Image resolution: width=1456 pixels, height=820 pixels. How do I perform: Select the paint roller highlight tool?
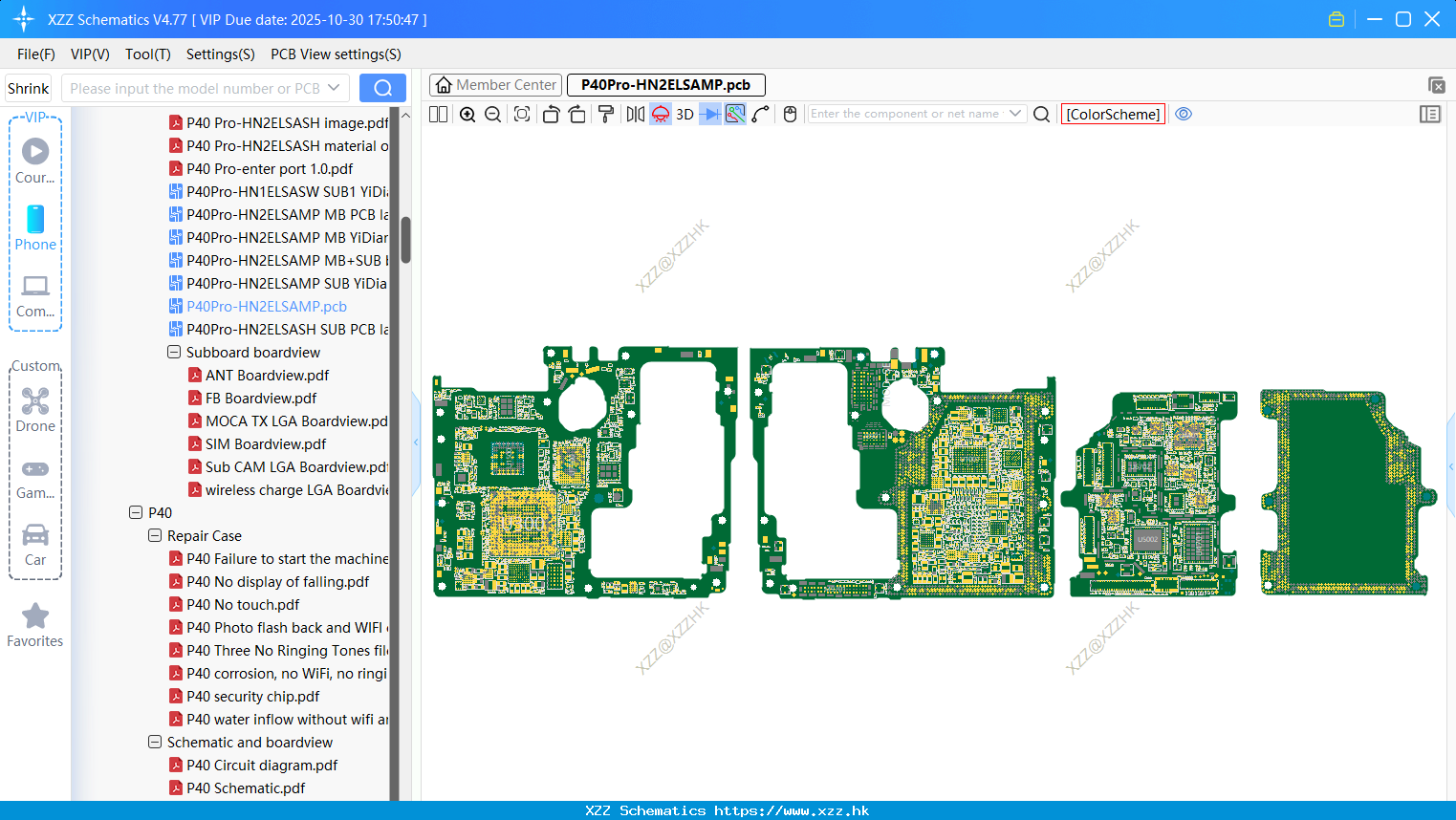[x=605, y=114]
